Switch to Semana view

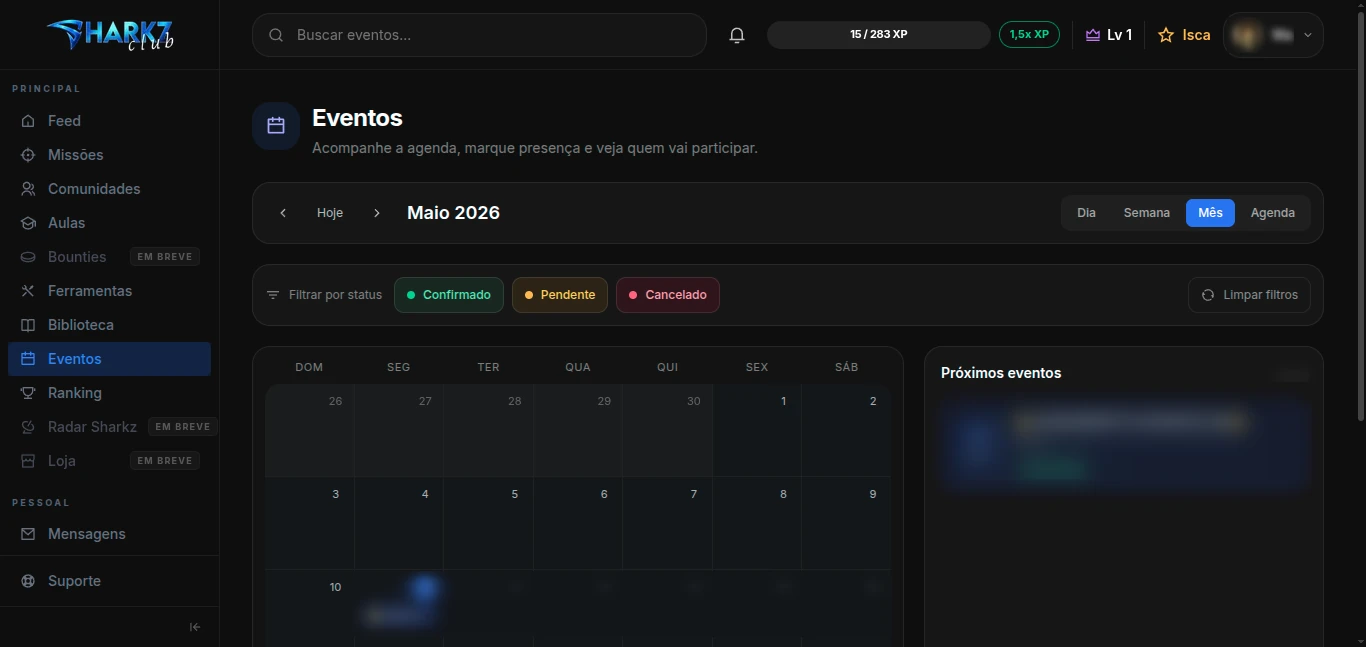tap(1147, 213)
